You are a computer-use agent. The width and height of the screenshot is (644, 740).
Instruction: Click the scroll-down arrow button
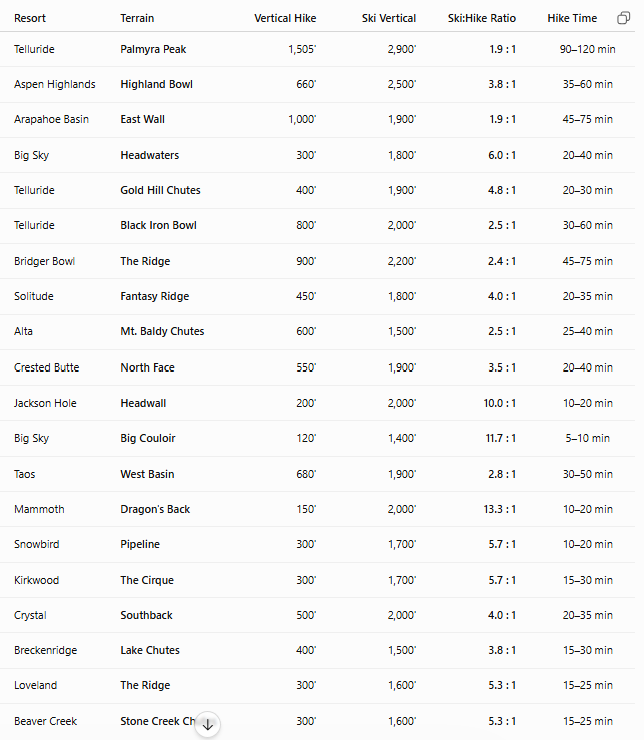point(208,724)
